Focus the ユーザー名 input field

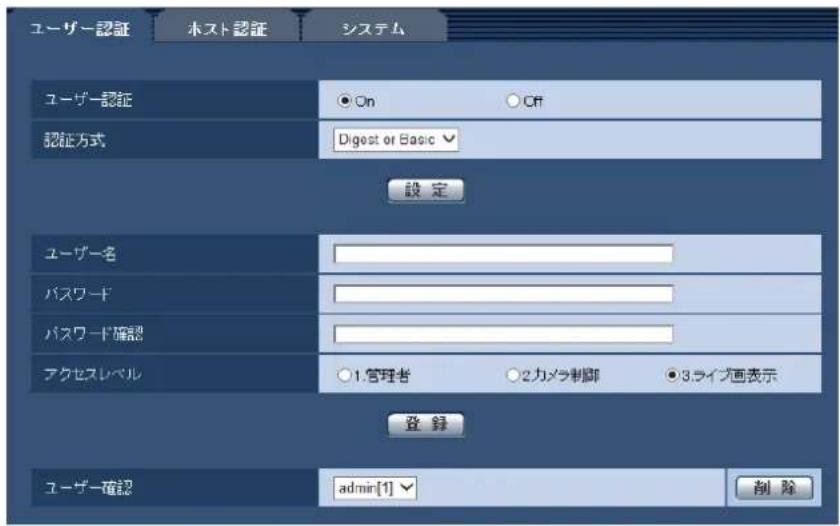[x=503, y=253]
